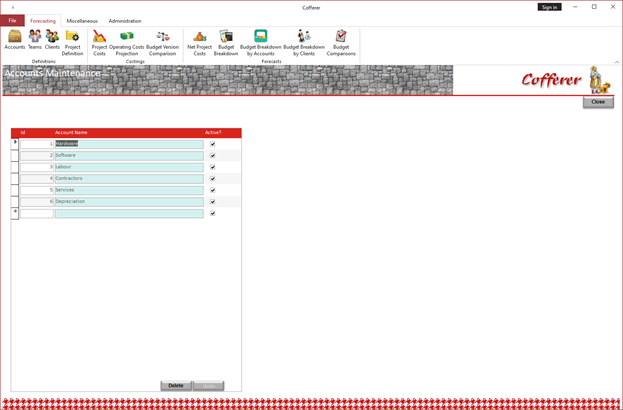
Task: Click the Account Name column header
Action: [x=71, y=133]
